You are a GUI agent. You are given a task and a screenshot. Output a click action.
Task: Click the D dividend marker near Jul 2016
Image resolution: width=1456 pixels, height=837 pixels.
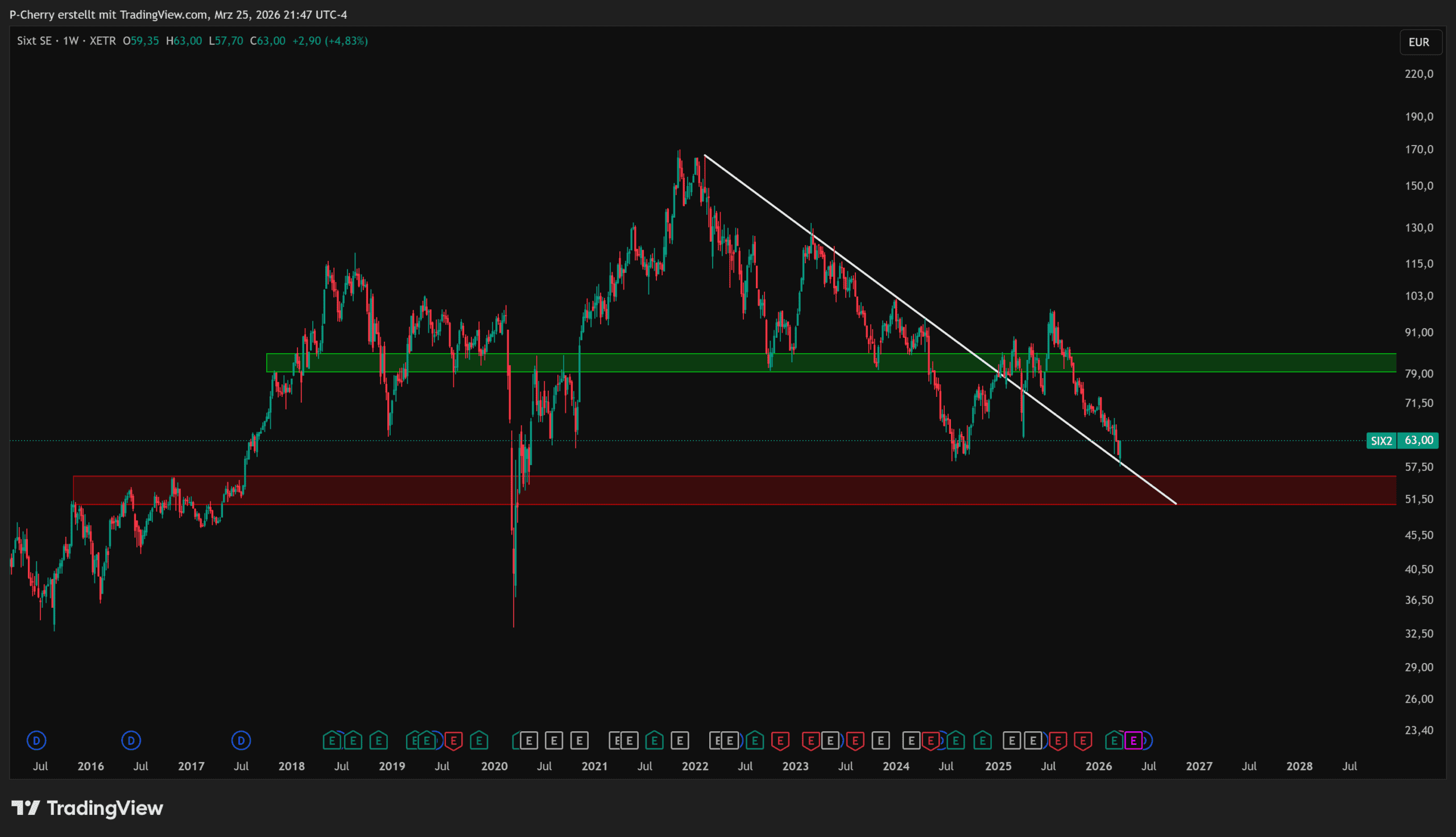(131, 740)
